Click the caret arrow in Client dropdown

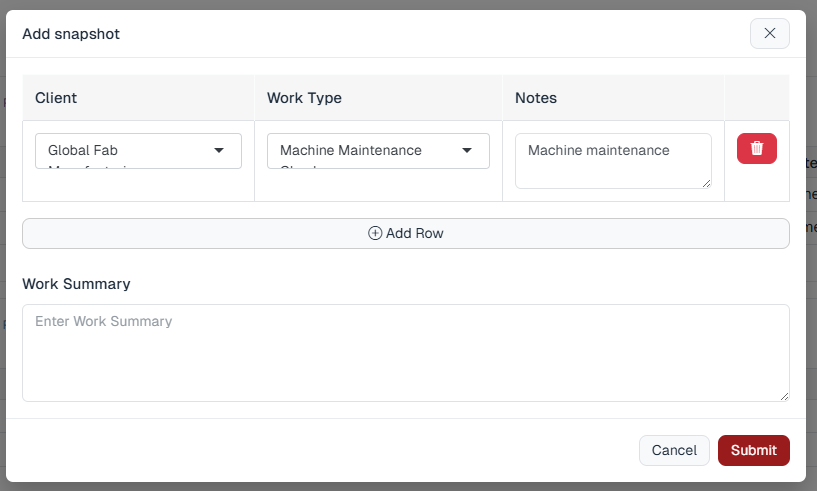click(219, 151)
